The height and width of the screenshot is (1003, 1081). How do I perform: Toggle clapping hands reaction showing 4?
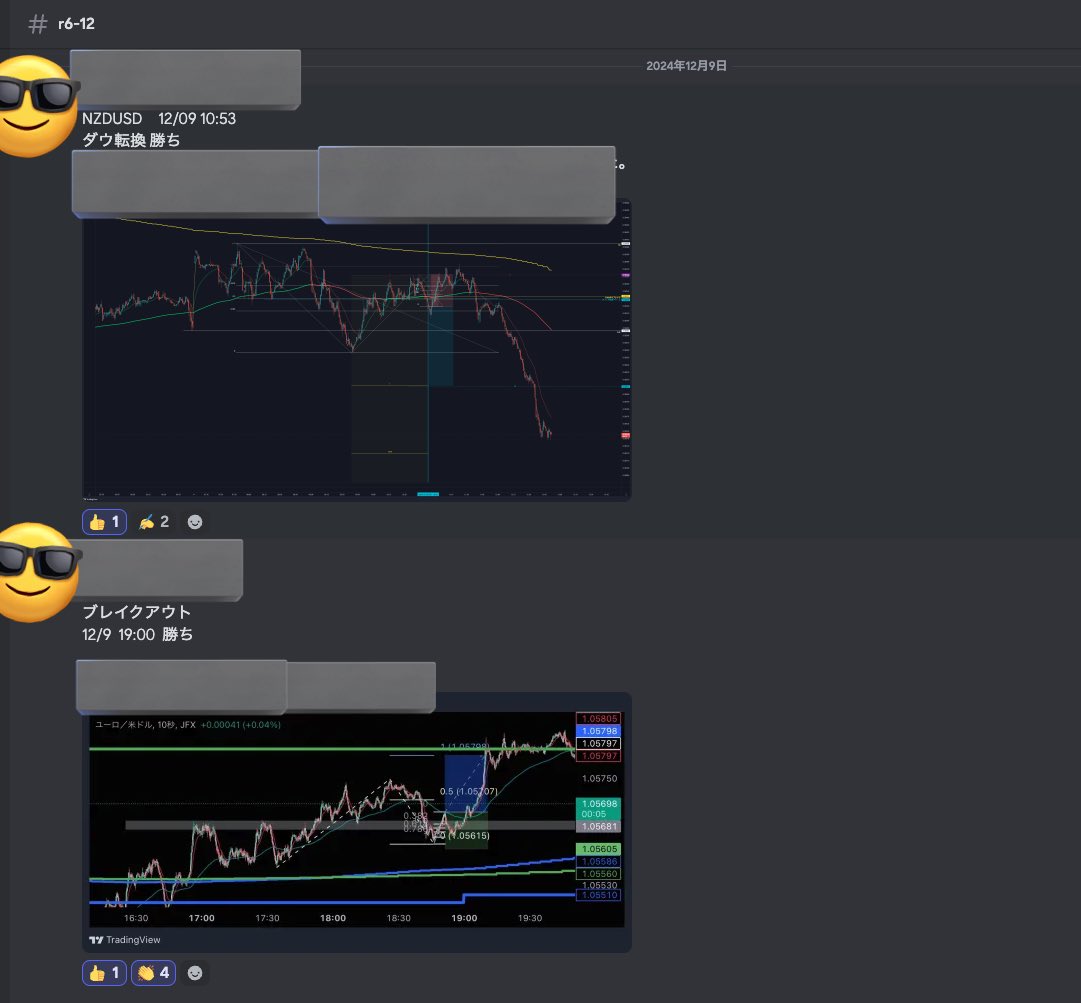pyautogui.click(x=155, y=972)
